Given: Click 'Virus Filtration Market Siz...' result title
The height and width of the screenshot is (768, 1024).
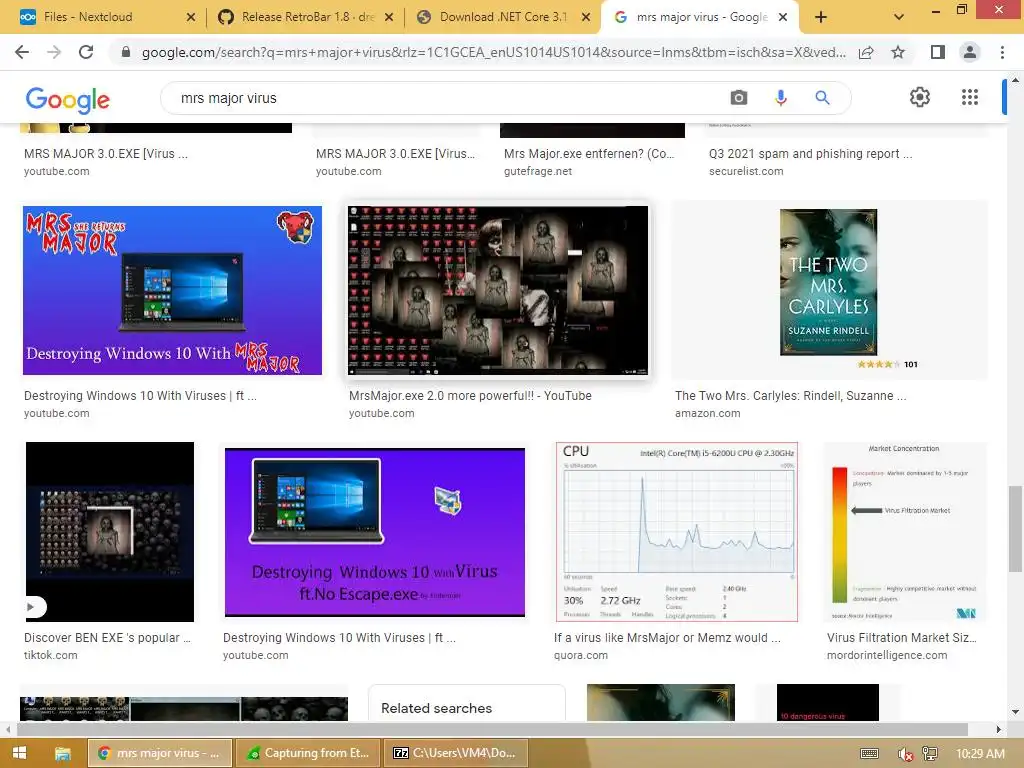Looking at the screenshot, I should pos(902,638).
